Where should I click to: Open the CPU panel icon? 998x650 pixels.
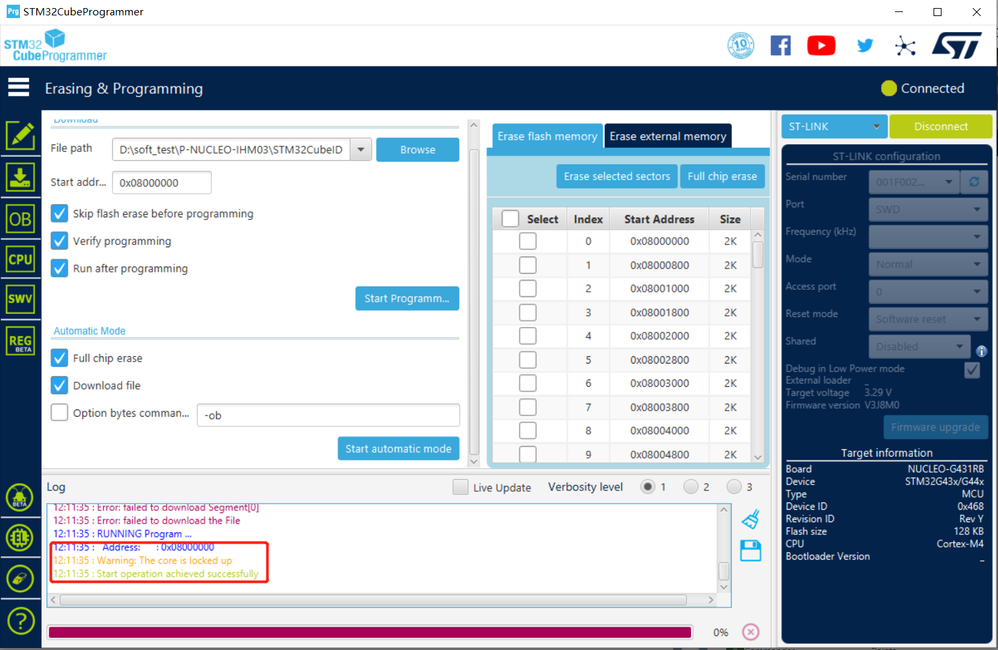(20, 259)
